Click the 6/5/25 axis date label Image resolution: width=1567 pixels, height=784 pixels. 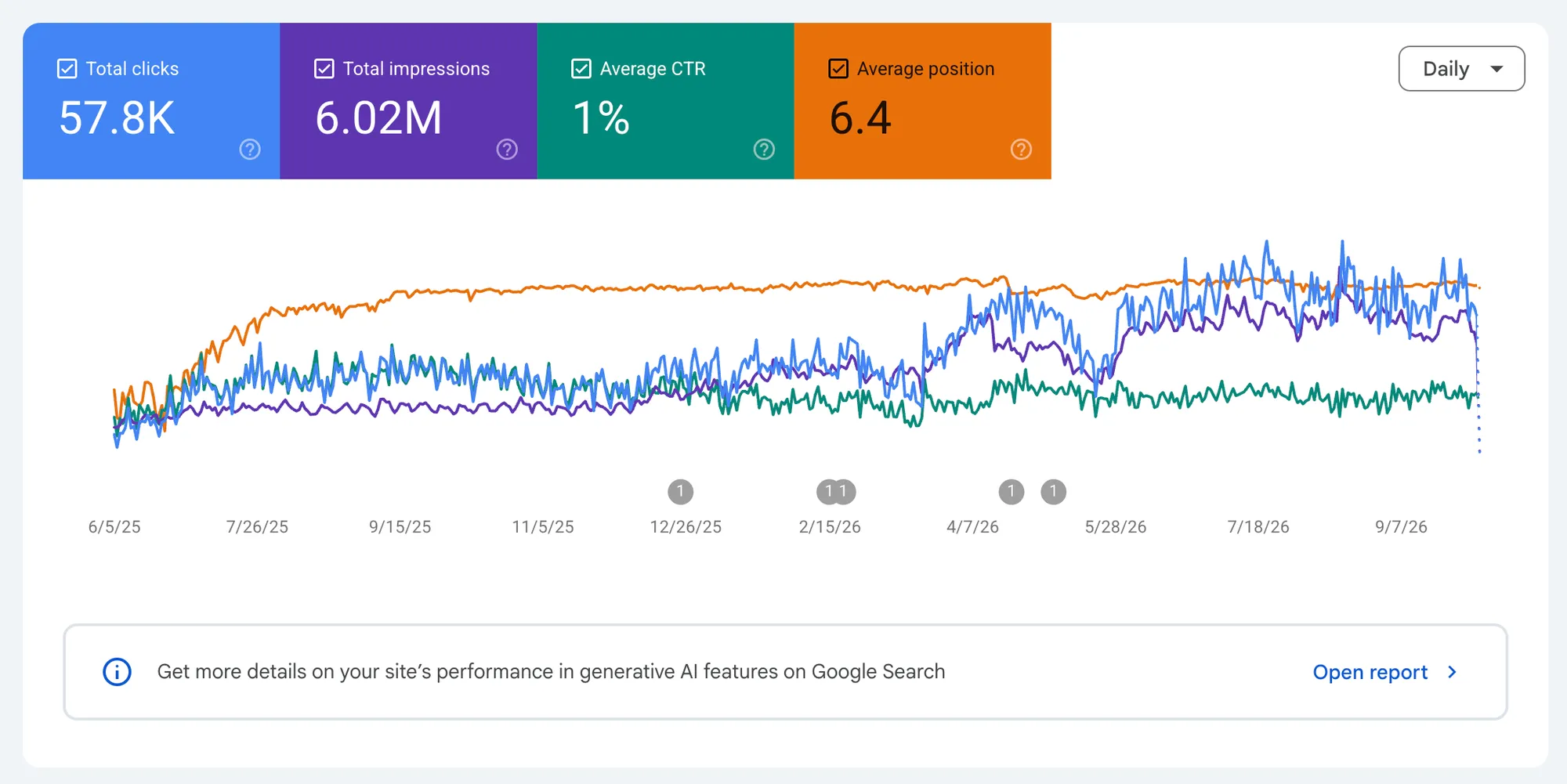point(114,527)
